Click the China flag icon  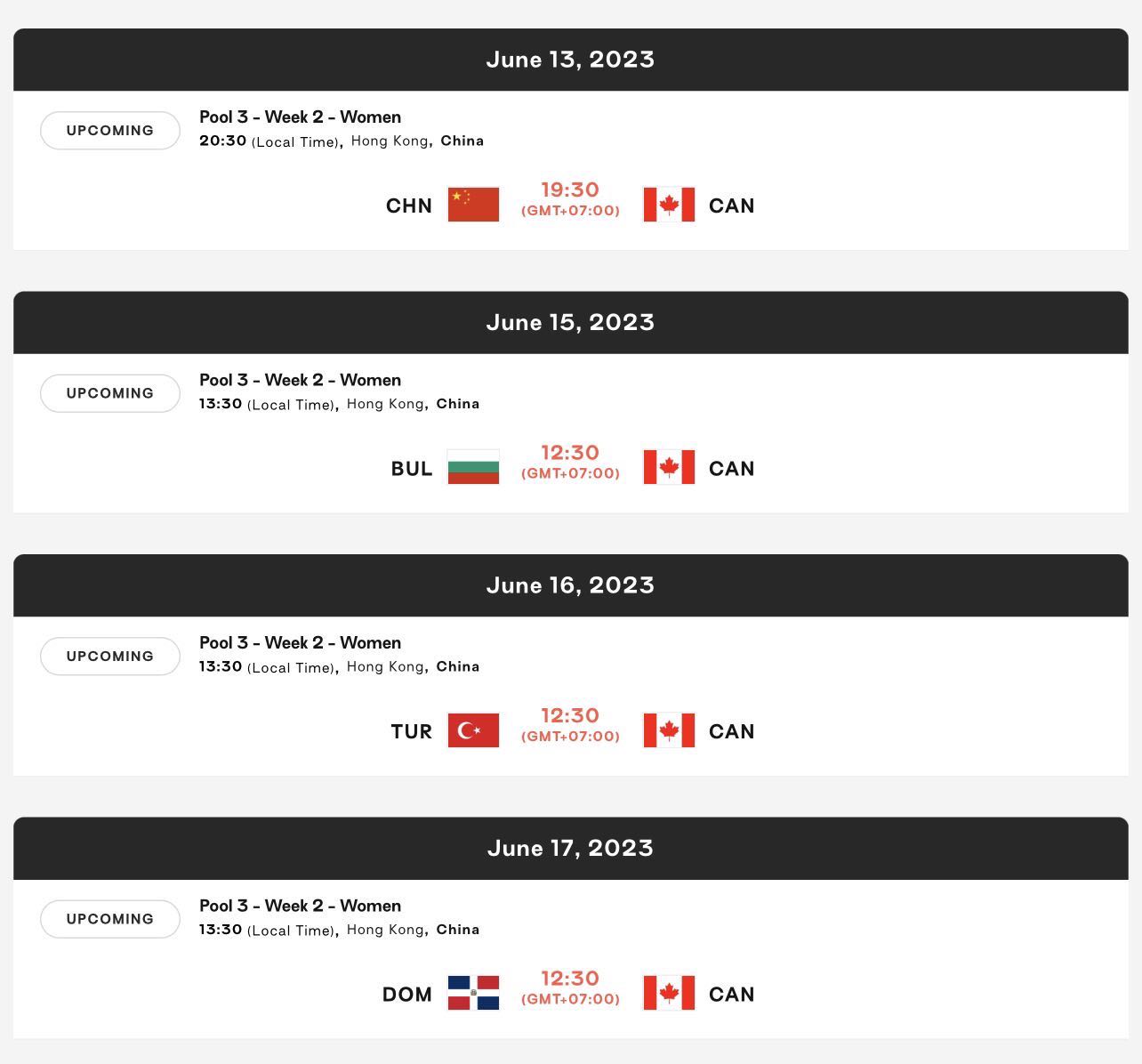point(473,205)
